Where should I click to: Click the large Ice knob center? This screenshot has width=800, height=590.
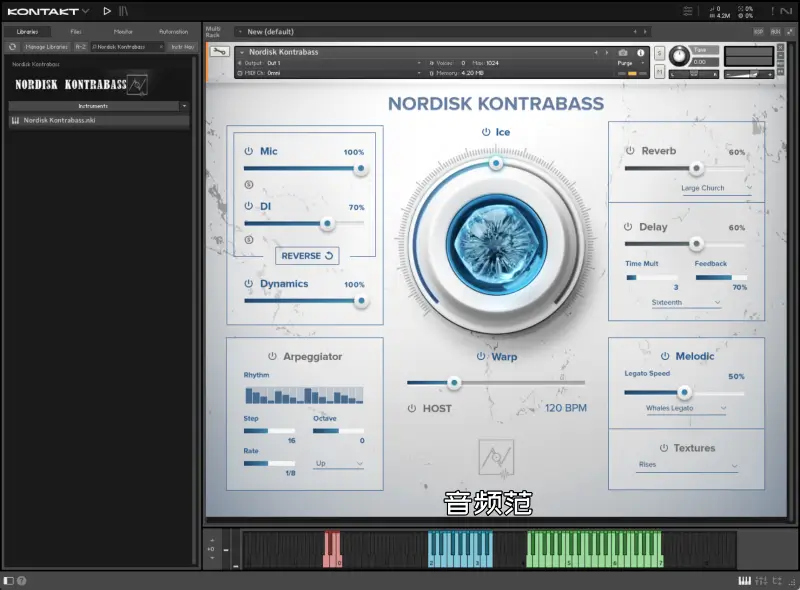click(x=496, y=244)
